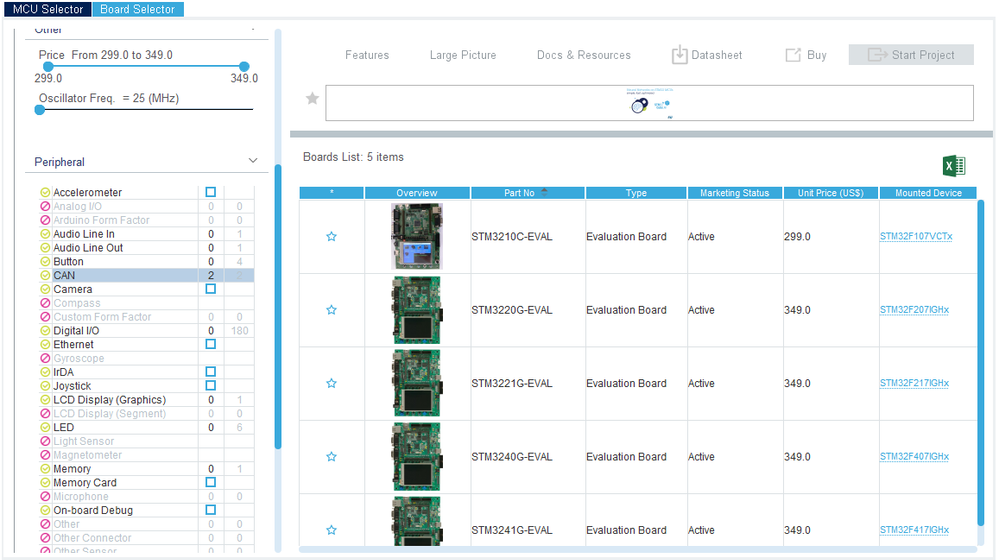Click the Price maximum slider handle
999x560 pixels.
pyautogui.click(x=244, y=66)
